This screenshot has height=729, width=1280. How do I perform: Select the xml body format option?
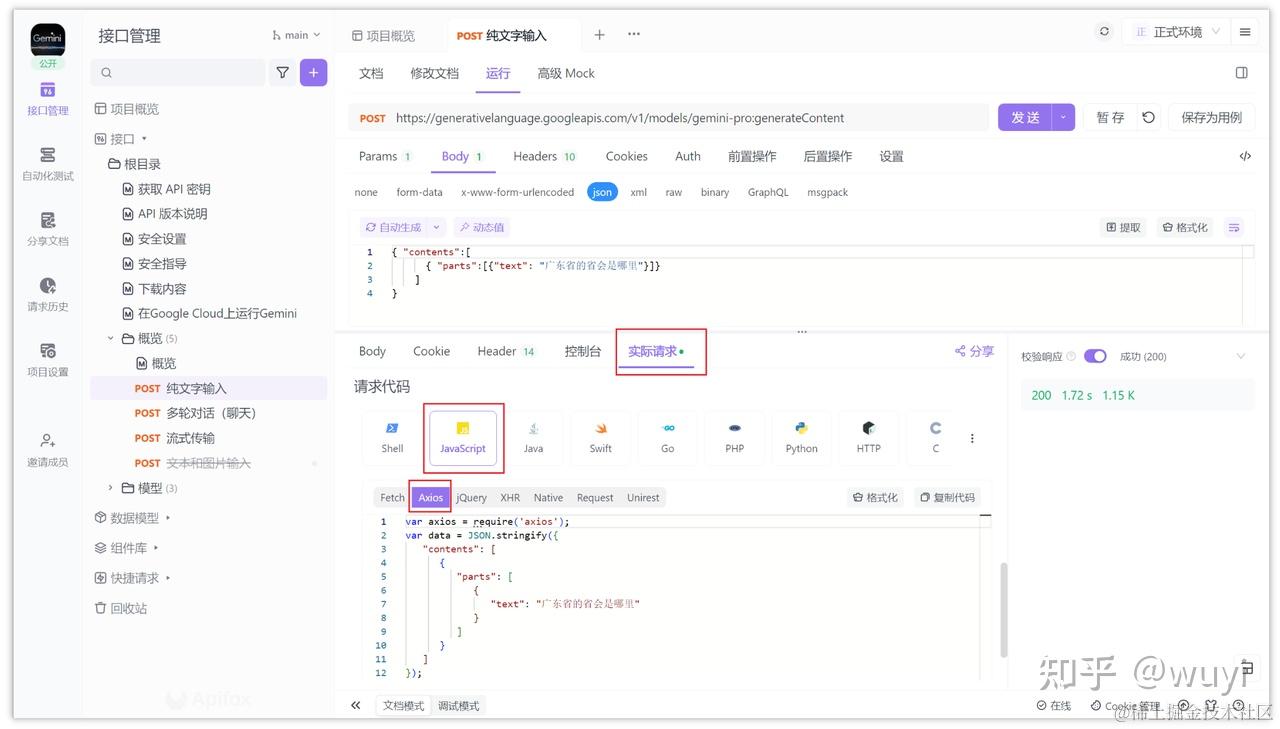click(638, 192)
